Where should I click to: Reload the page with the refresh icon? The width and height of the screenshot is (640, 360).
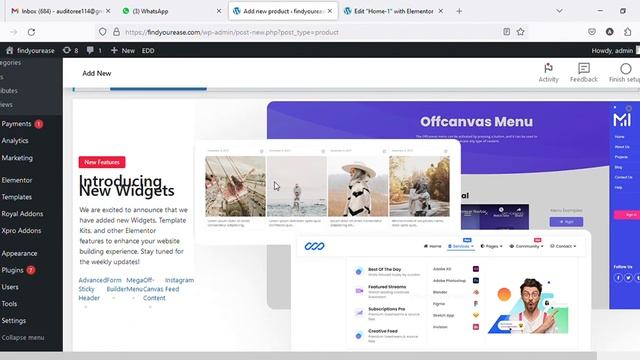[31, 32]
